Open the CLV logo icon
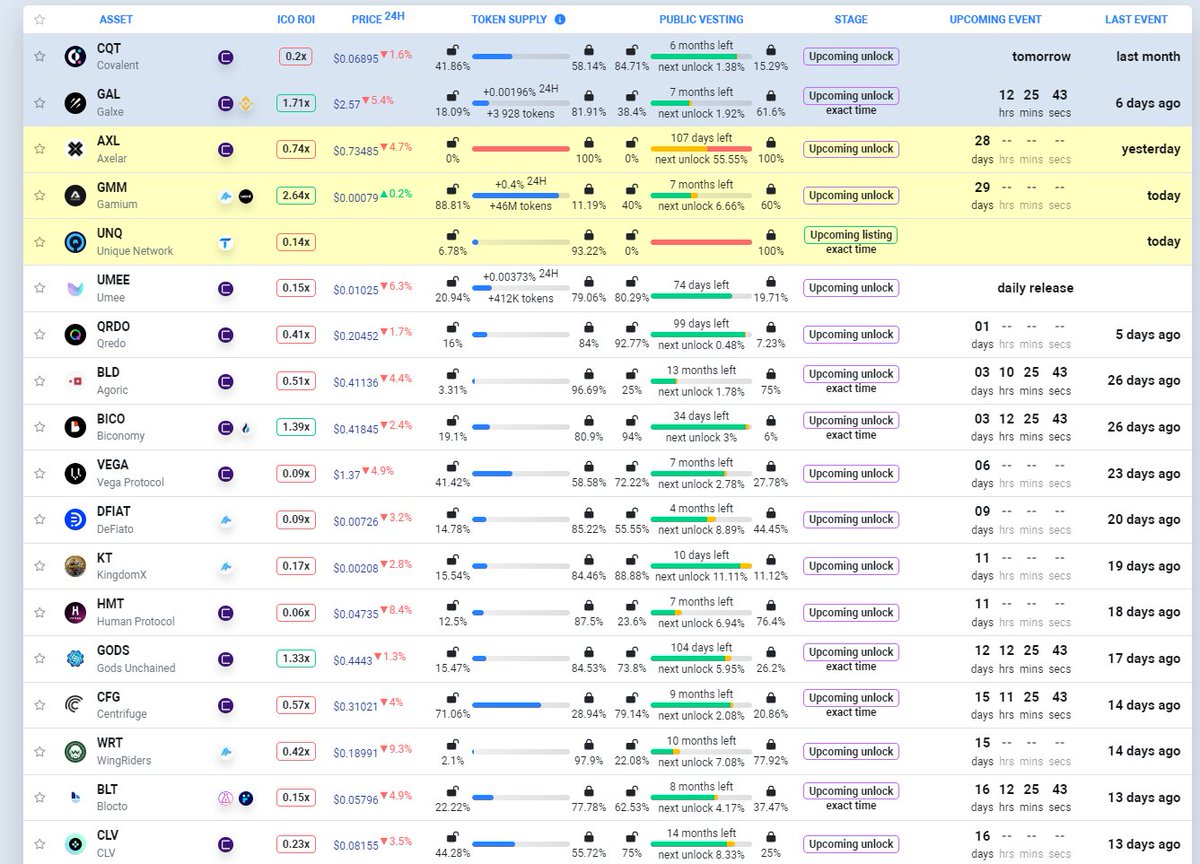Screen dimensions: 1200x864 [75, 844]
